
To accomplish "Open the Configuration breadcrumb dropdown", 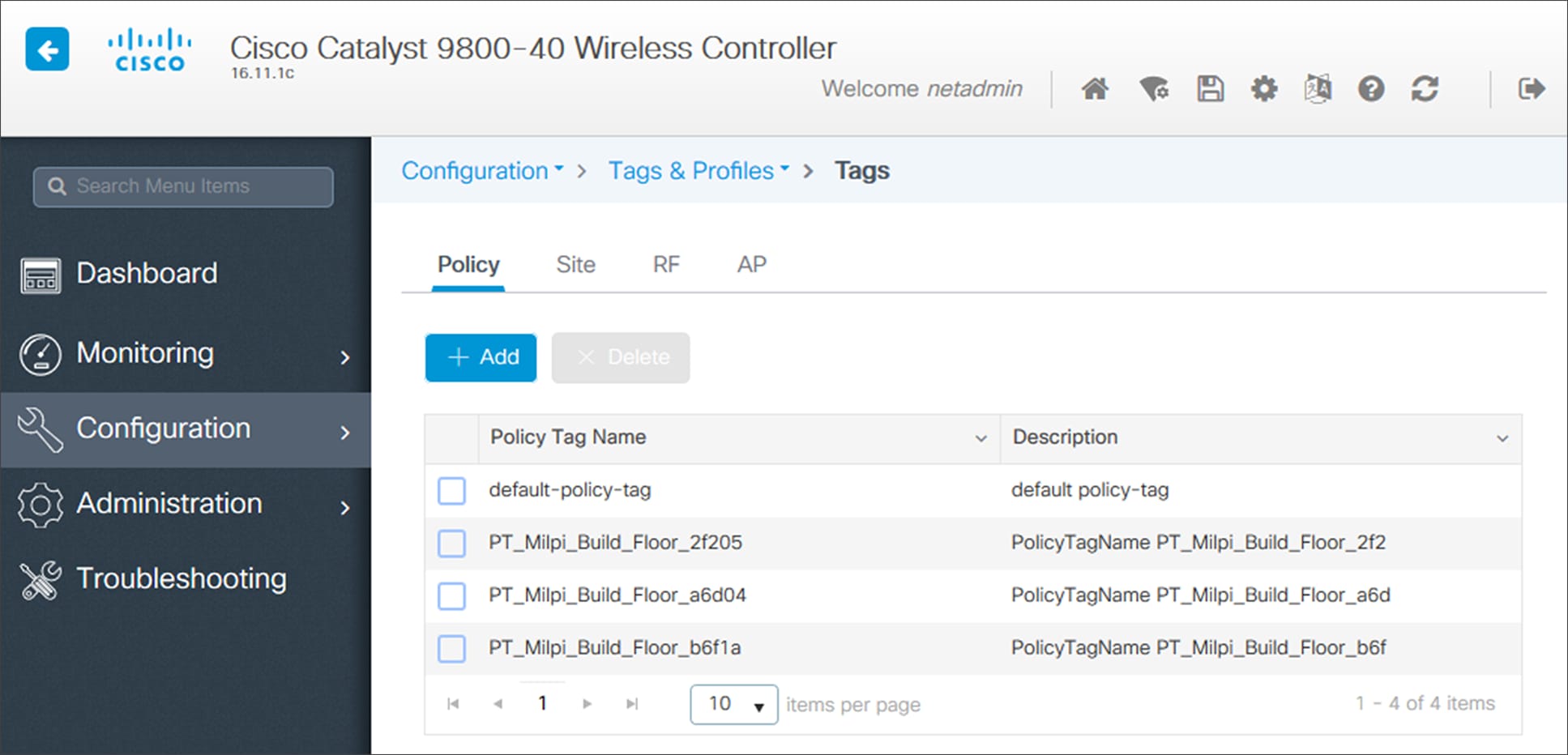I will pyautogui.click(x=483, y=171).
